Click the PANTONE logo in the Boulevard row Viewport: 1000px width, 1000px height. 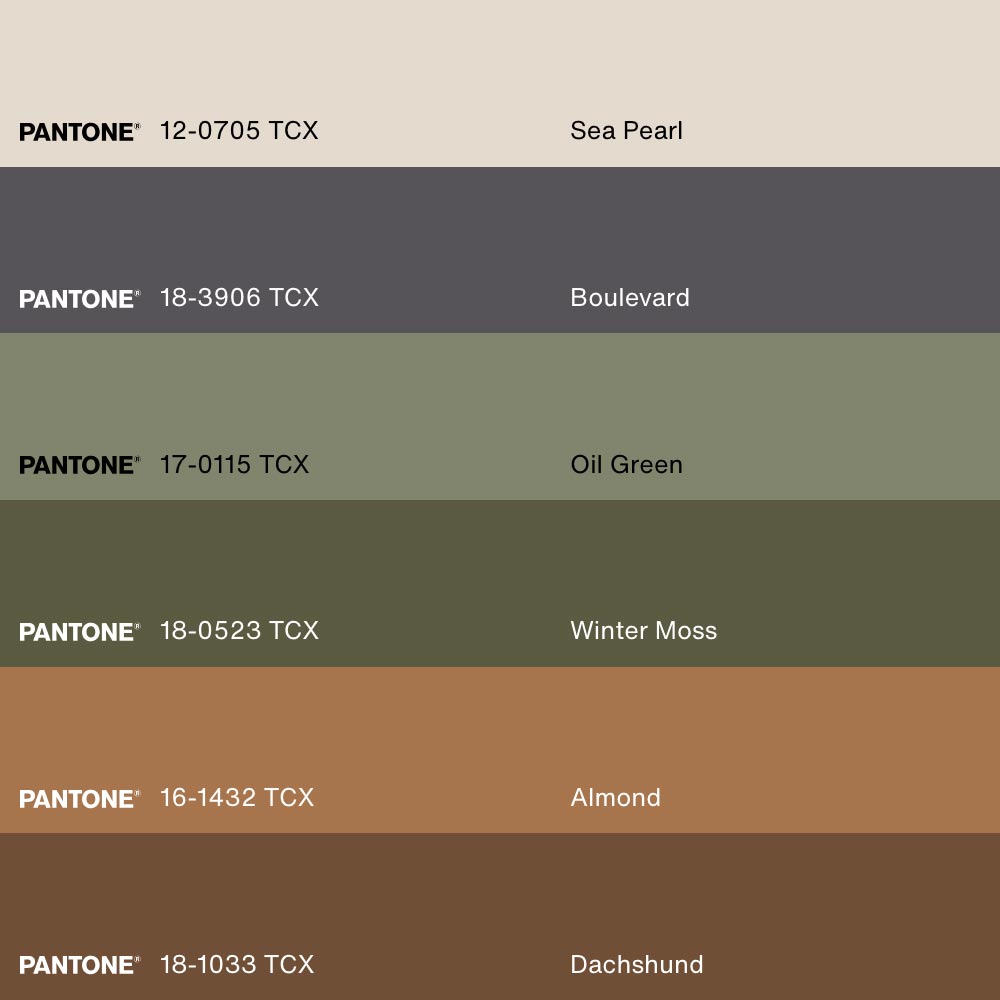click(x=79, y=299)
